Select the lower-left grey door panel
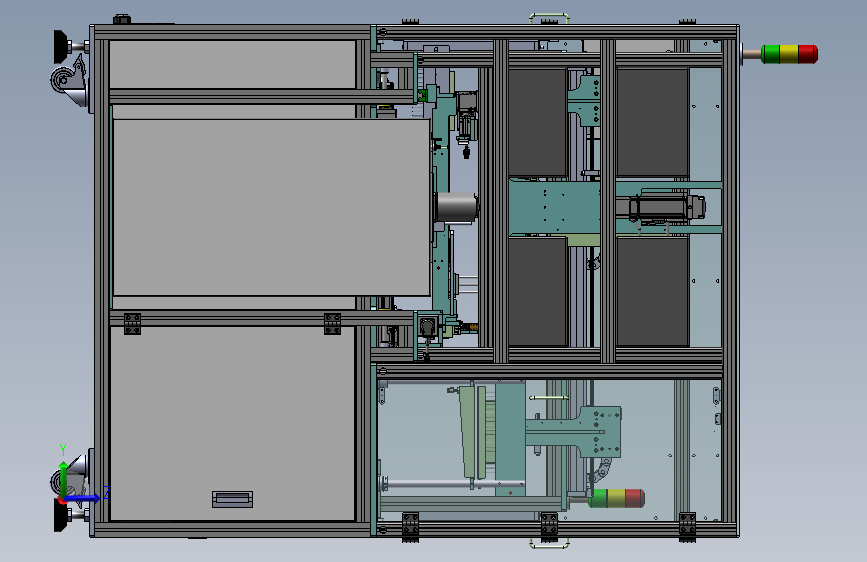 [232, 423]
